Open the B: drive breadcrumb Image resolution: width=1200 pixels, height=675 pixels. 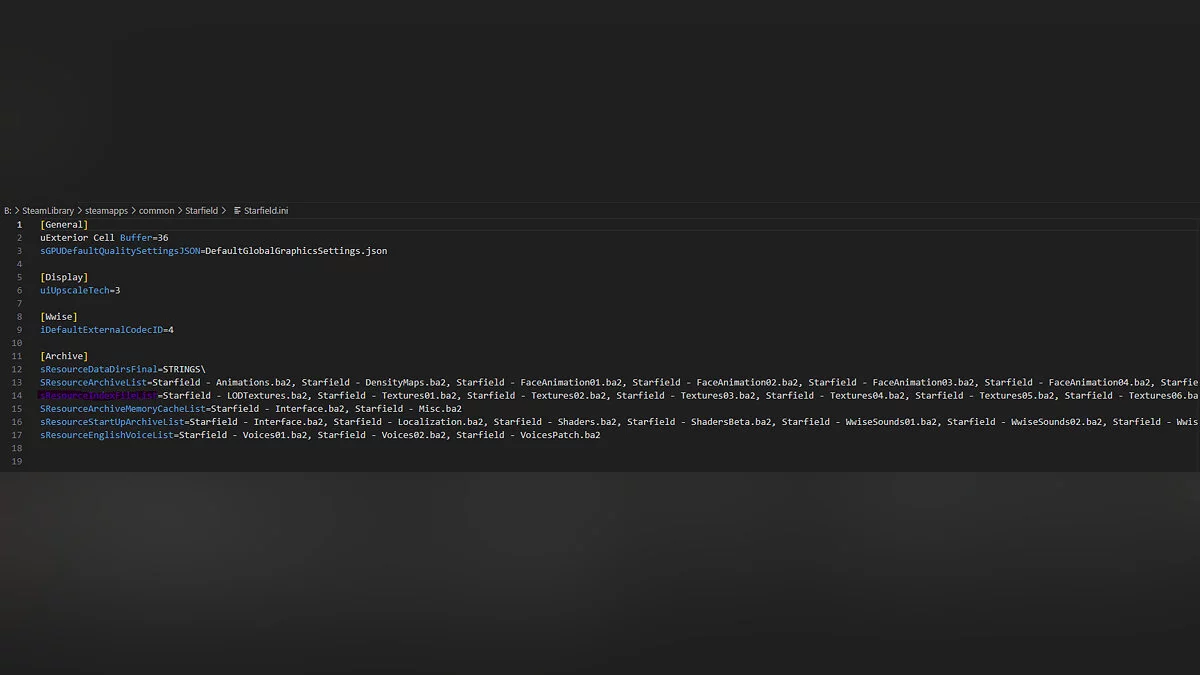click(8, 211)
